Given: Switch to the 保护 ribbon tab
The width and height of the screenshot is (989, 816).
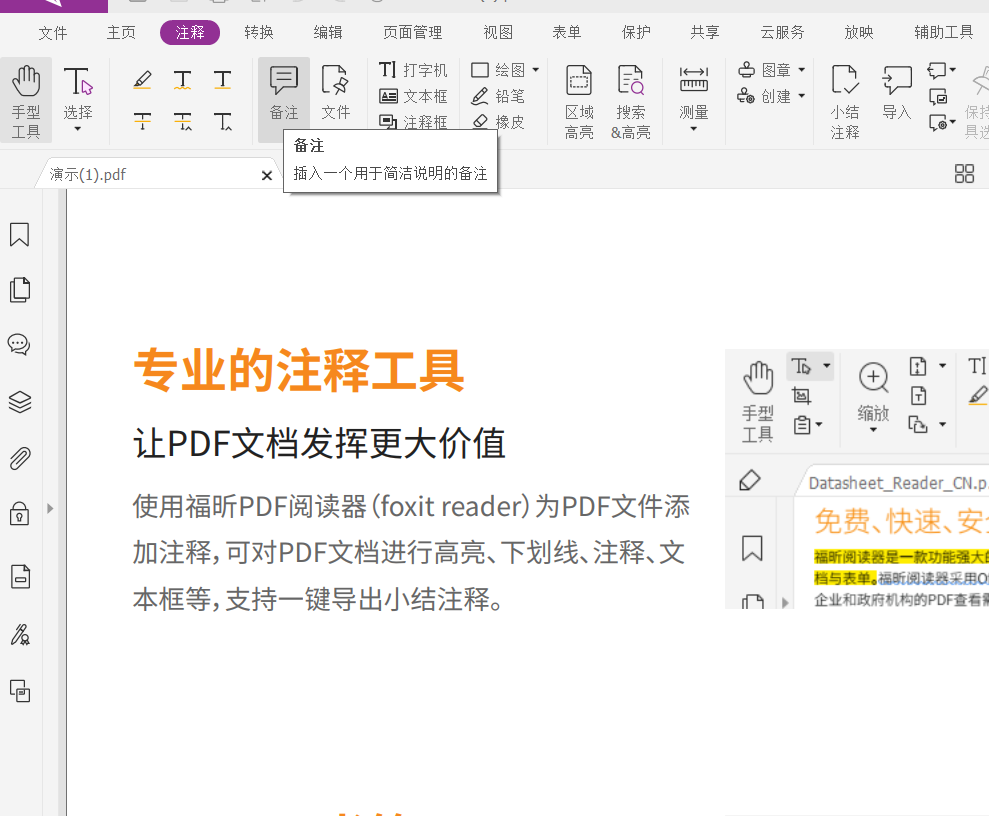Looking at the screenshot, I should [x=635, y=32].
